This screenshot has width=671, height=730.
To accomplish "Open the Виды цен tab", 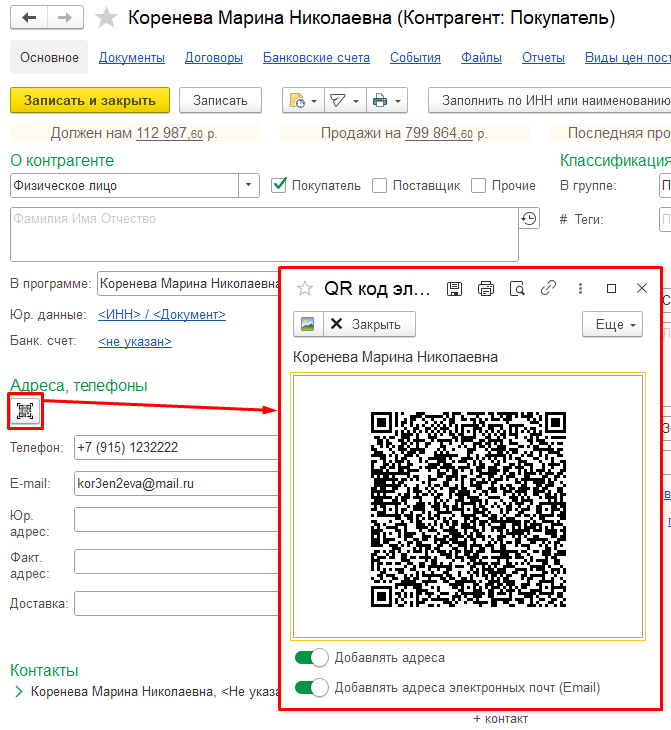I will point(628,58).
